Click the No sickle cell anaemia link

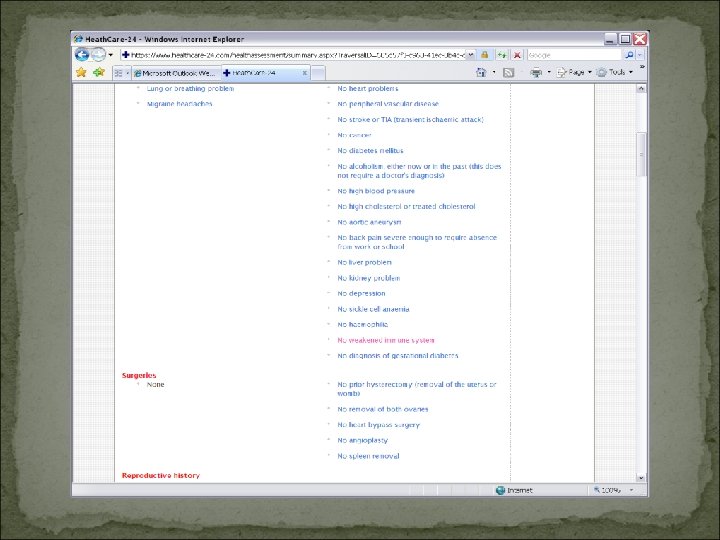[373, 309]
